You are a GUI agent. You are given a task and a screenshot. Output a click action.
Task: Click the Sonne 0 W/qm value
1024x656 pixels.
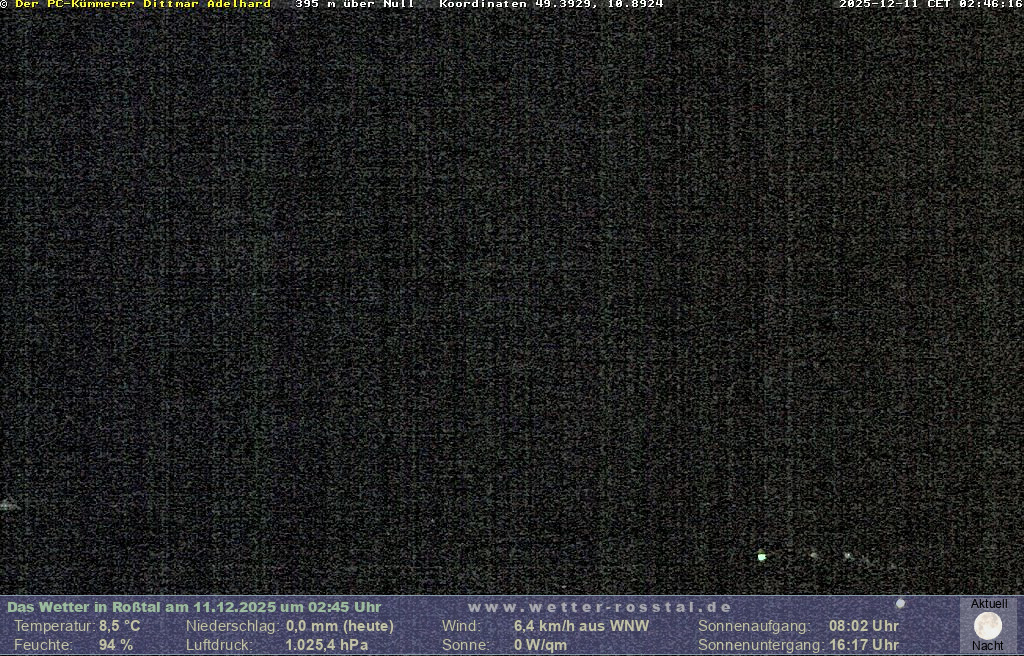tap(540, 645)
